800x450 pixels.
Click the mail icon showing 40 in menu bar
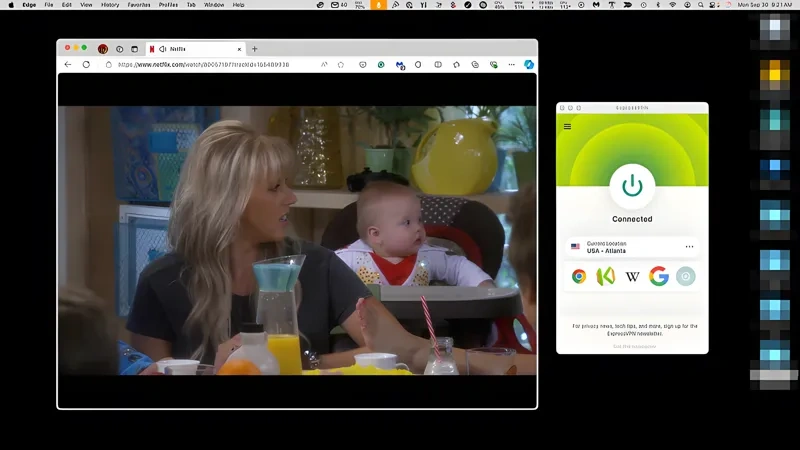[339, 5]
